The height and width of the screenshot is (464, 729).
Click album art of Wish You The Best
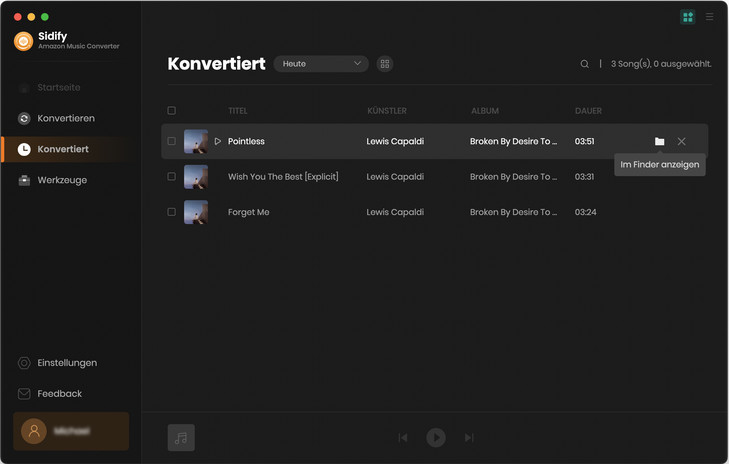click(x=196, y=177)
